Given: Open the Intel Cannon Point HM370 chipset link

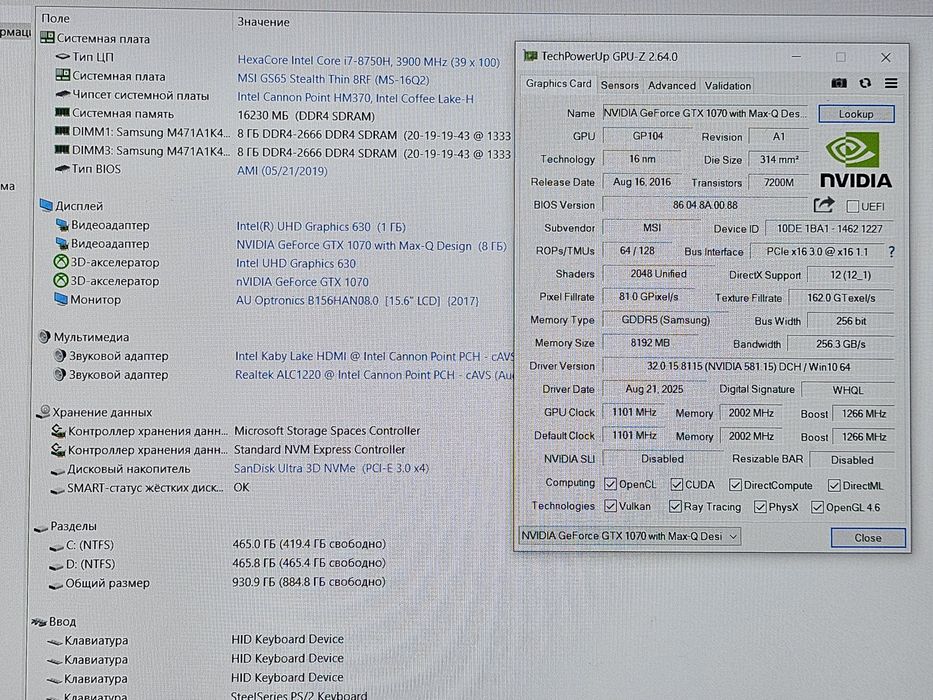Looking at the screenshot, I should point(355,98).
